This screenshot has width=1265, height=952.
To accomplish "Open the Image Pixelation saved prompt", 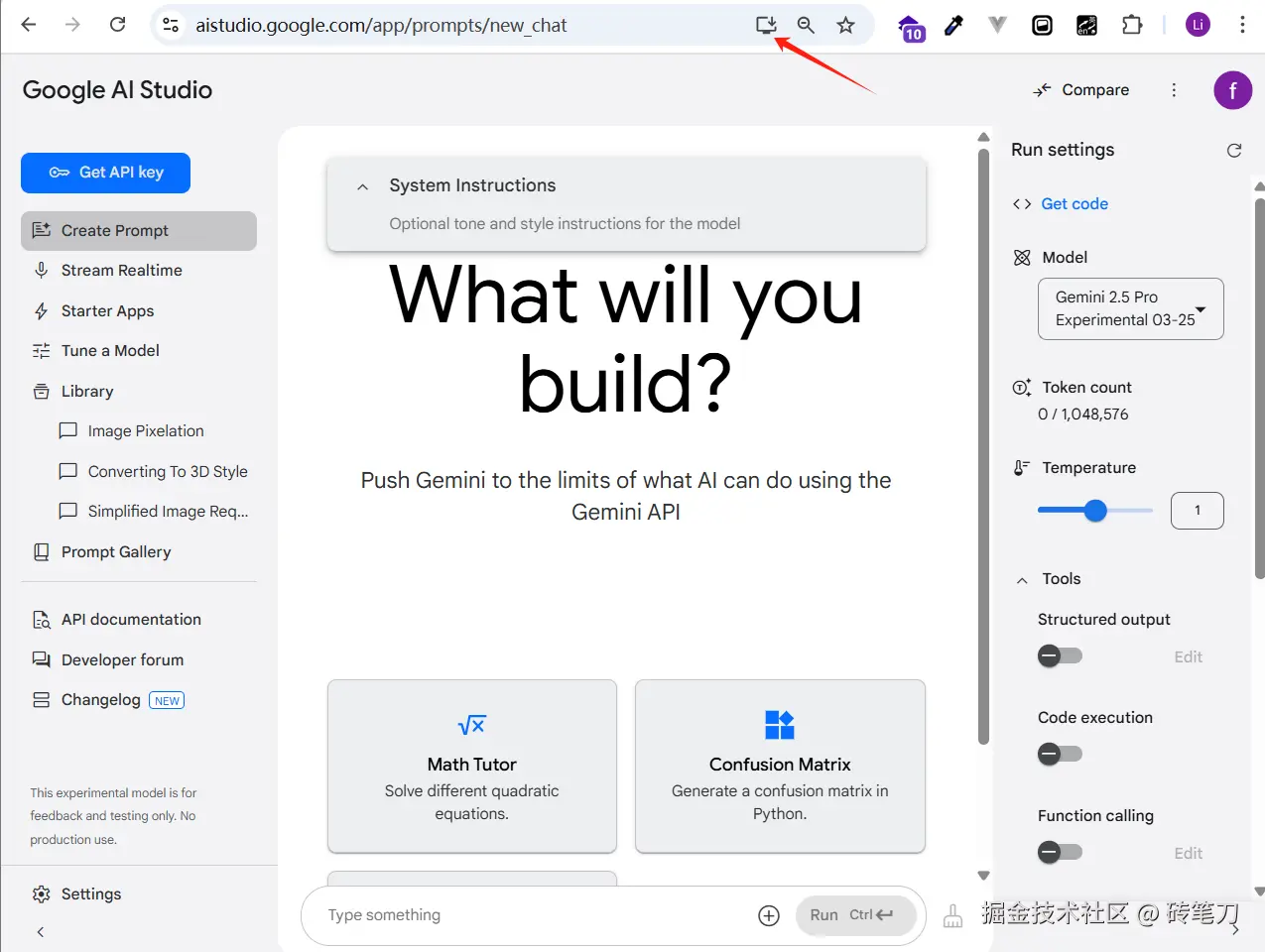I will click(x=146, y=431).
